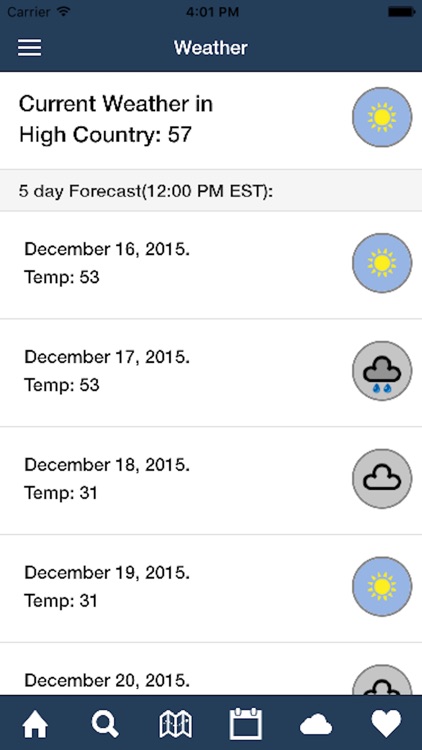Open the Calendar tab icon
This screenshot has width=422, height=750.
pos(246,723)
